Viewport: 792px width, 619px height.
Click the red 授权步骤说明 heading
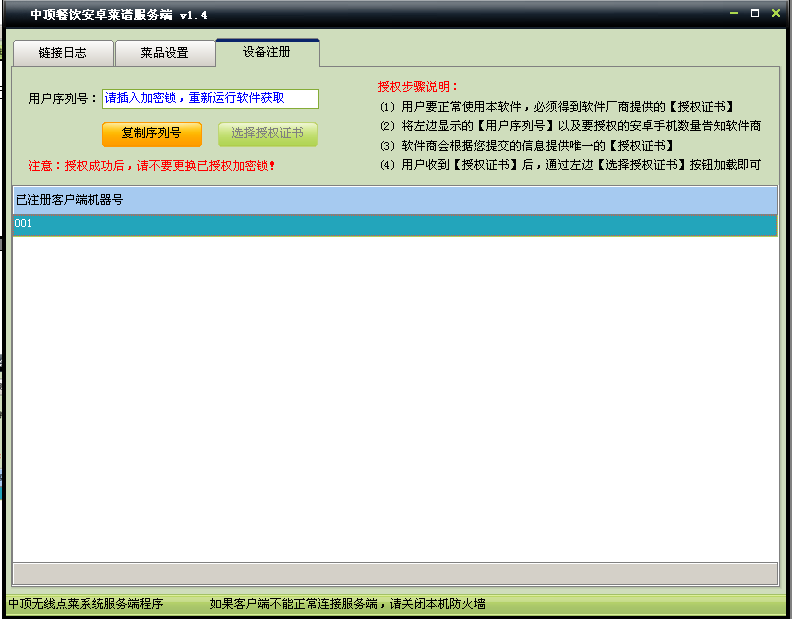(418, 86)
